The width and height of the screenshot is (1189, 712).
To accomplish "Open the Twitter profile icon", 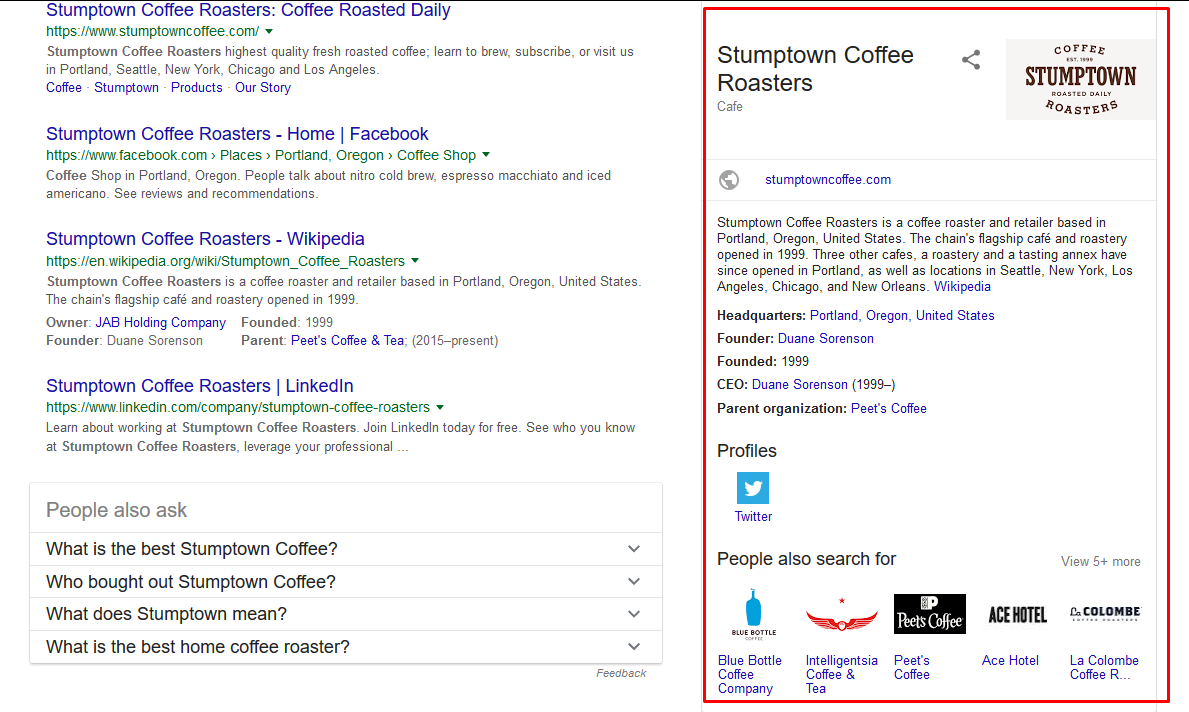I will coord(753,488).
